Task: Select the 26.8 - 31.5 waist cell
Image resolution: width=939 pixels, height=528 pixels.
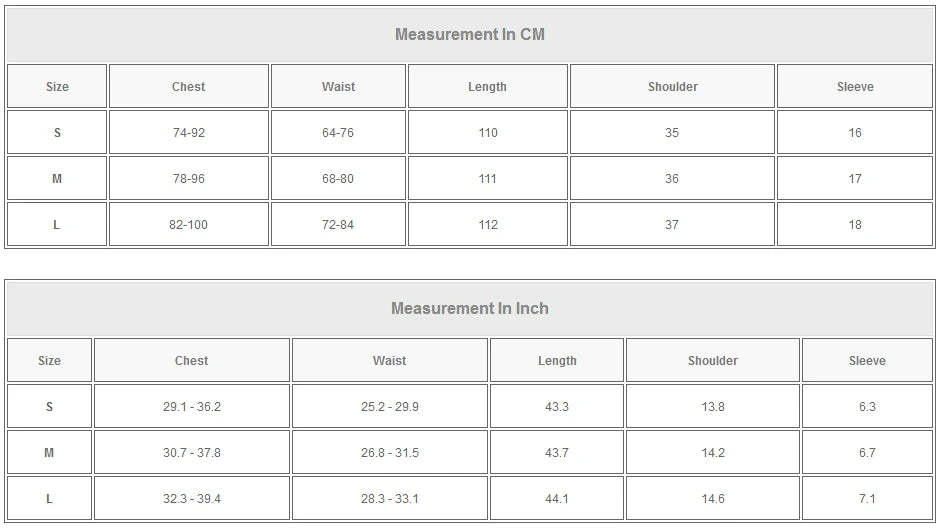Action: coord(390,453)
